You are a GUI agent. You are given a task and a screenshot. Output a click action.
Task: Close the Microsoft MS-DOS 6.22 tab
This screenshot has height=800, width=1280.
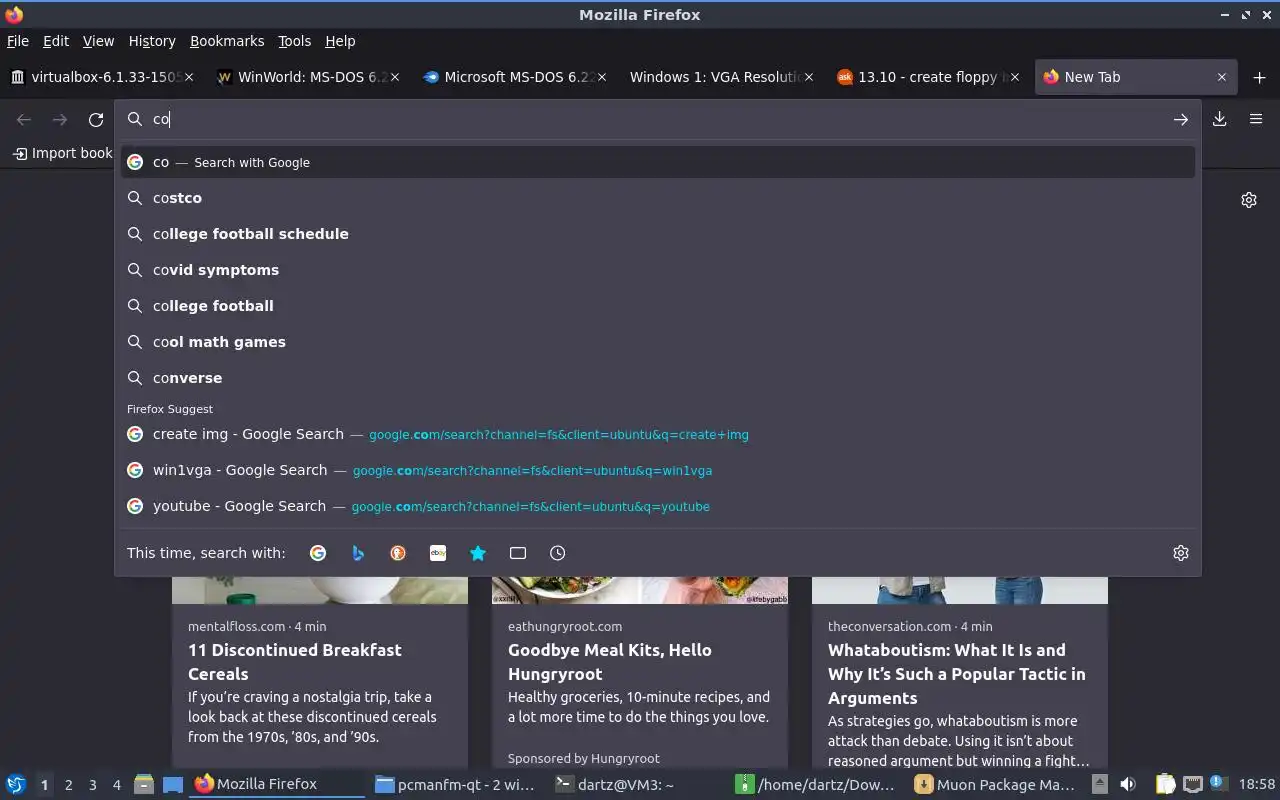tap(603, 77)
